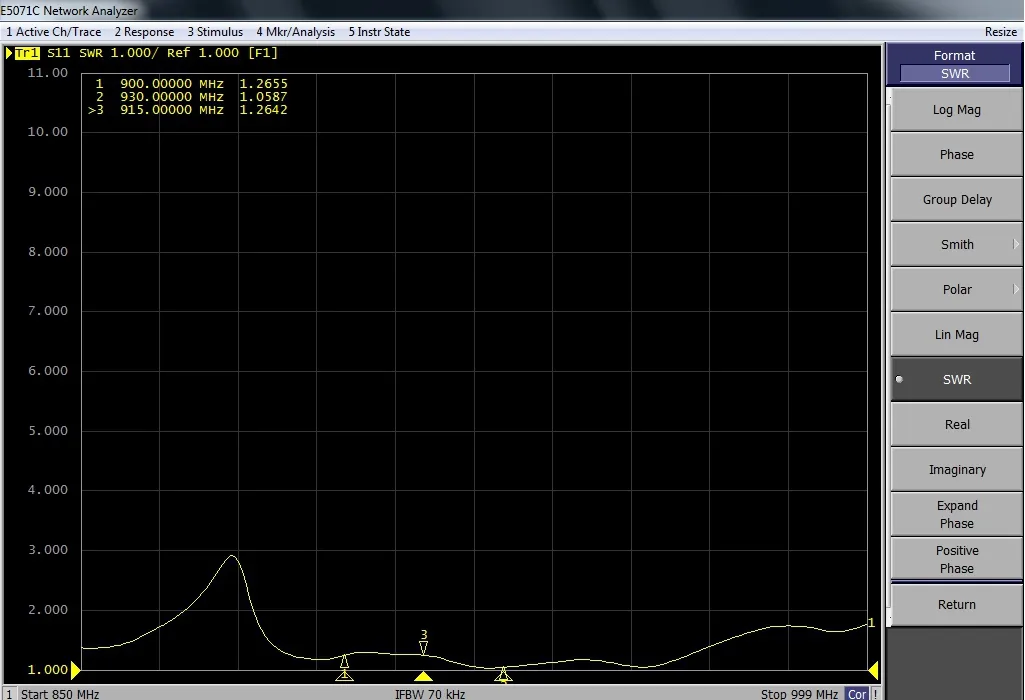Select marker 3 triangle on the trace

click(x=423, y=648)
